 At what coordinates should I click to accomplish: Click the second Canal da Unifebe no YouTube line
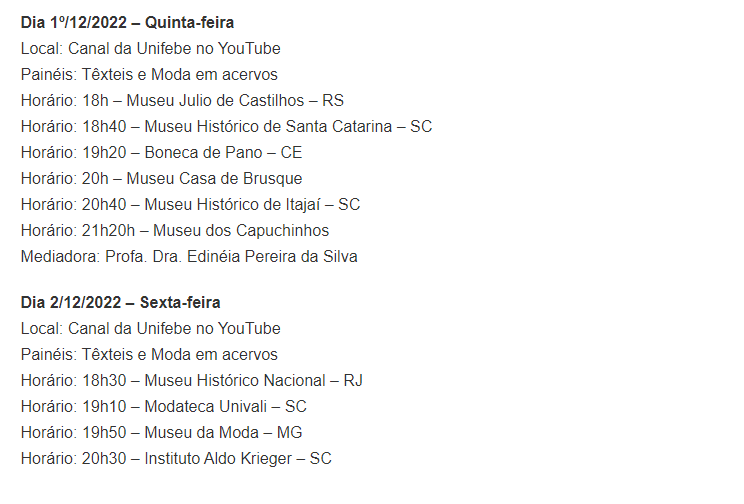click(150, 328)
